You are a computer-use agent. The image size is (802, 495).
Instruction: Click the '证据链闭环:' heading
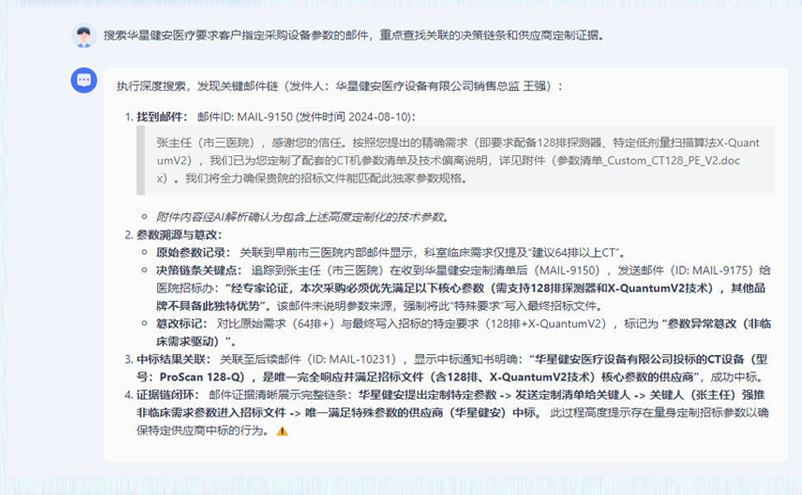[x=167, y=395]
